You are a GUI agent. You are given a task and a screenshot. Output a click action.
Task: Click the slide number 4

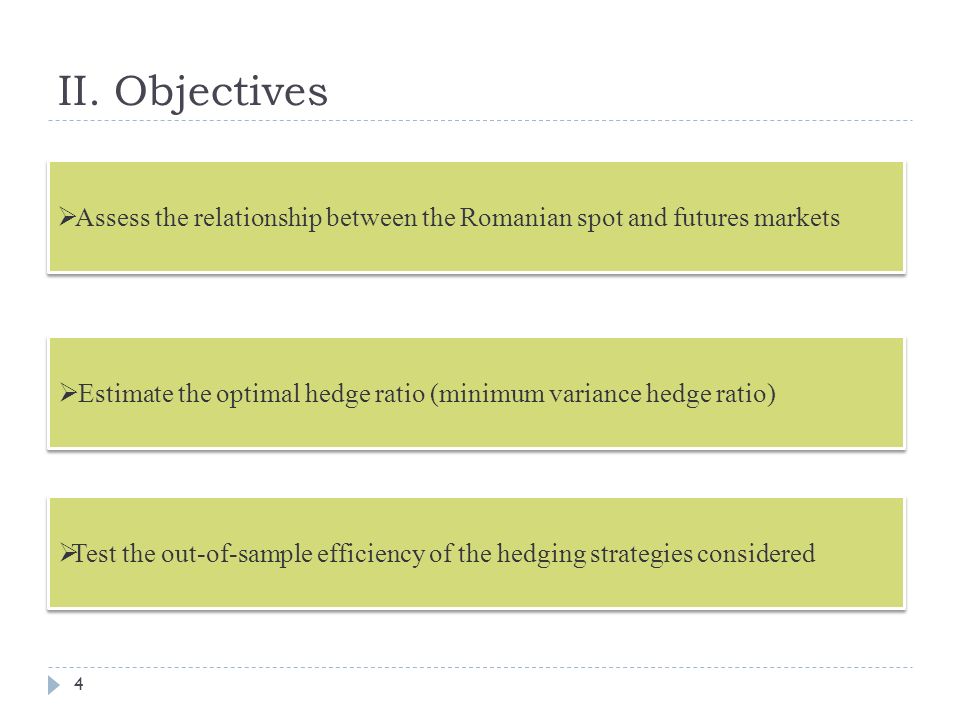(x=78, y=684)
